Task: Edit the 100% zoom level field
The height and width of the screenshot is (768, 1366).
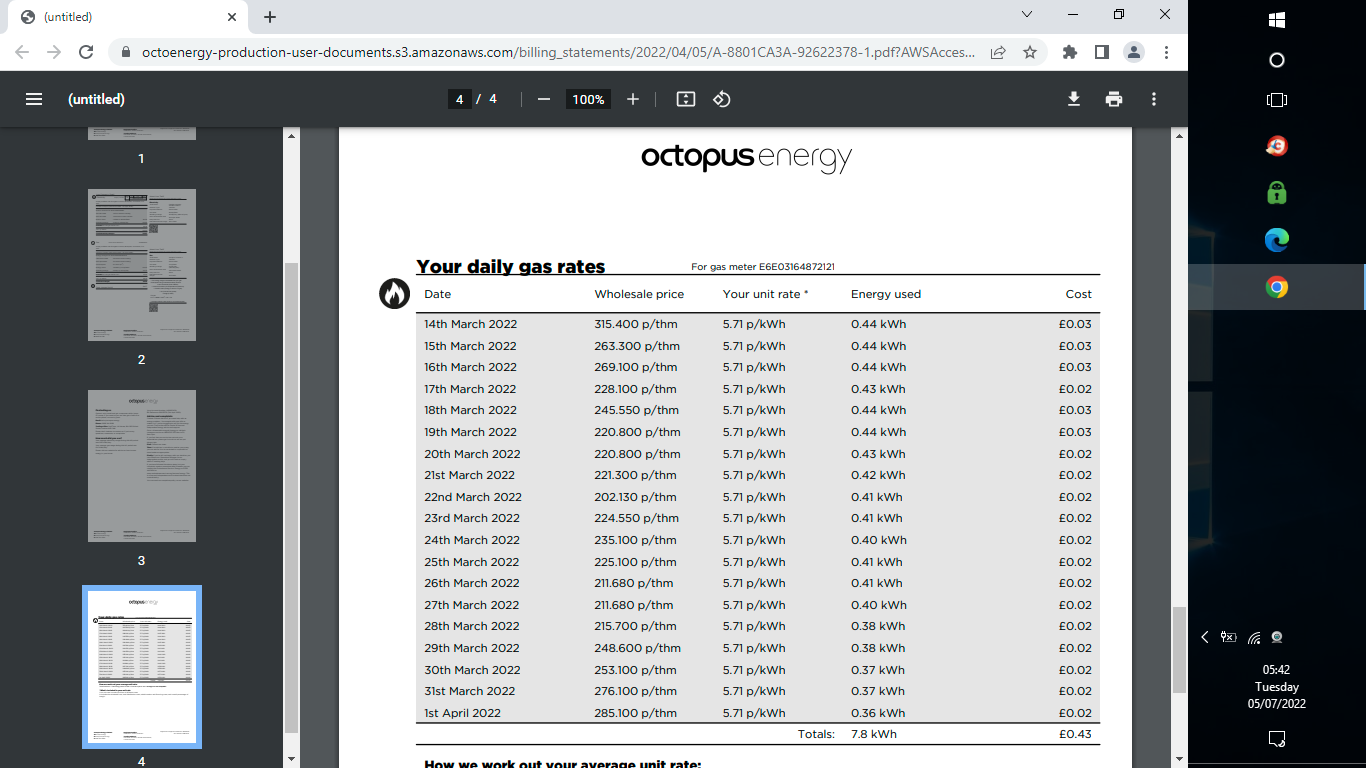Action: coord(588,99)
